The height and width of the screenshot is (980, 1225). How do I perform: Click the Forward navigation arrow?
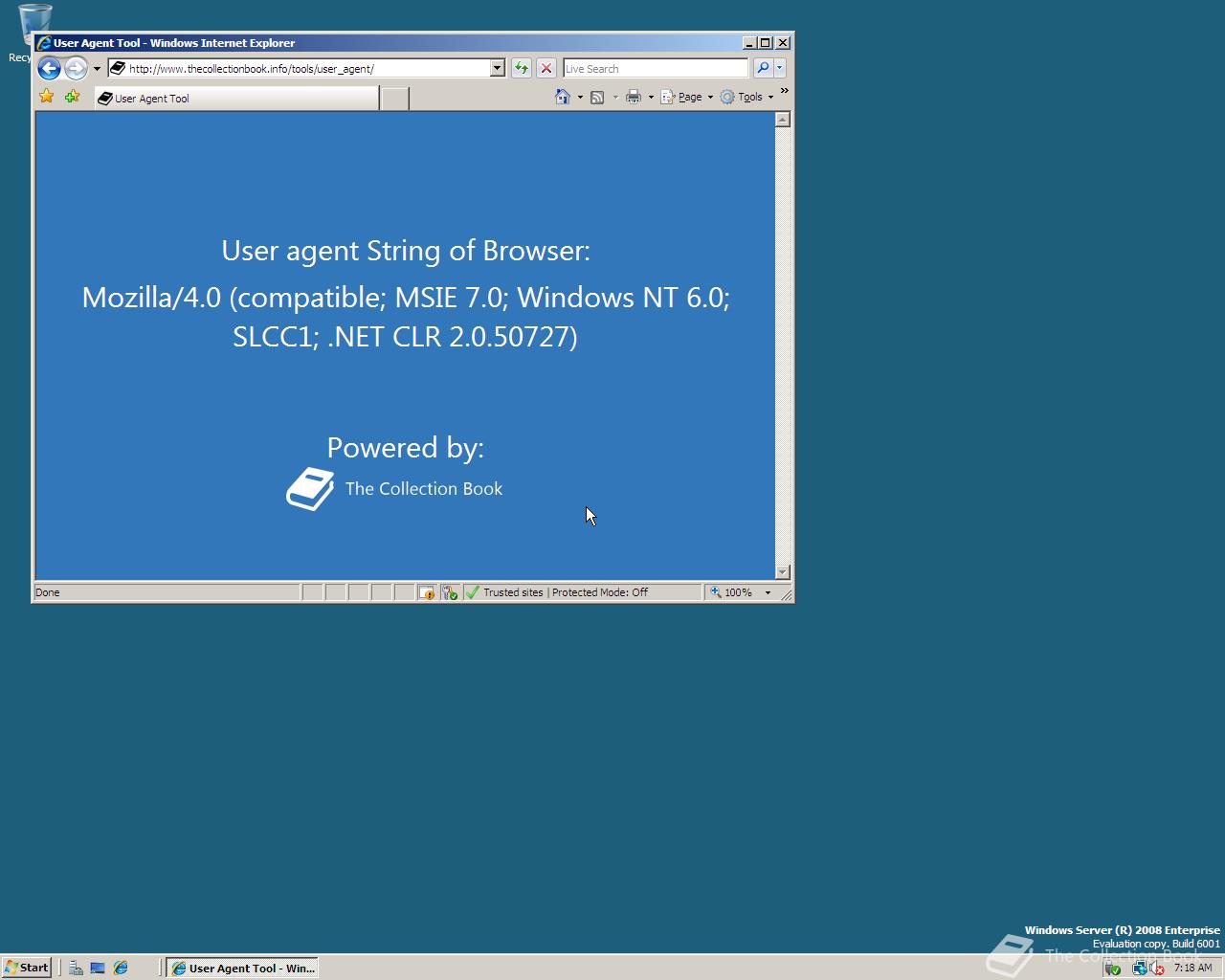76,68
